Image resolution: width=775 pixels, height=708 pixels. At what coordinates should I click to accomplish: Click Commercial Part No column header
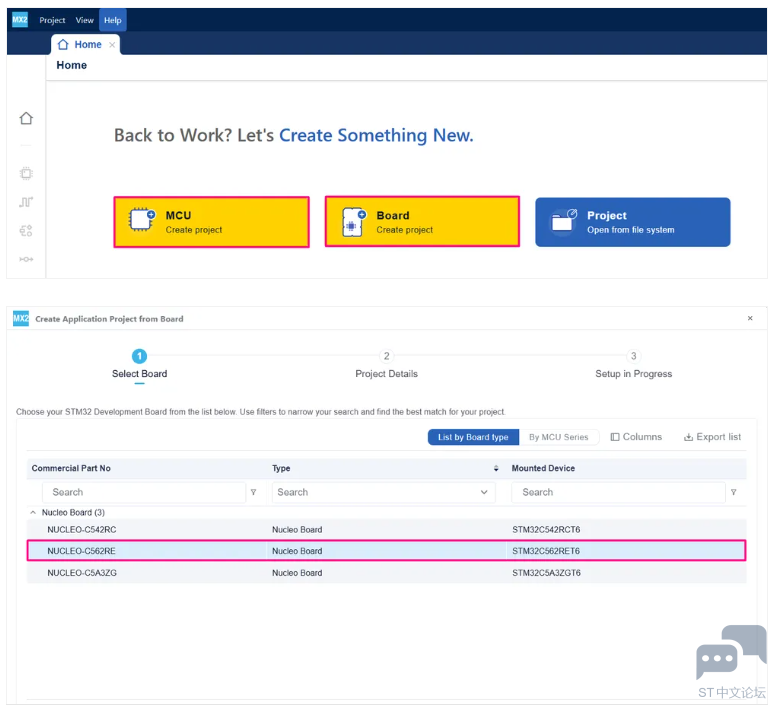coord(71,468)
